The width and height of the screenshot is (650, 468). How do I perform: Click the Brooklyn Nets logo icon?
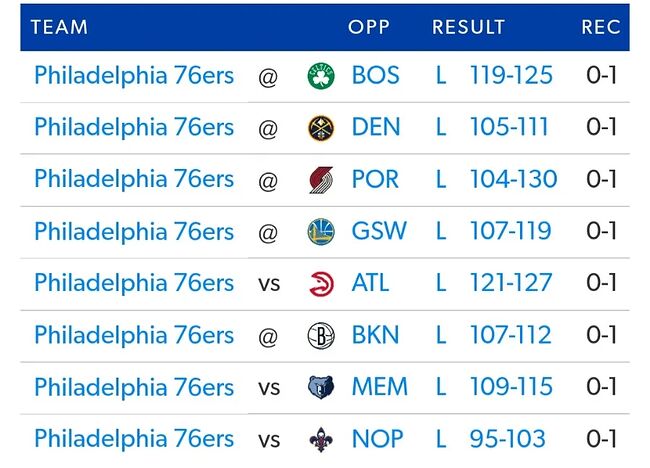(x=321, y=336)
